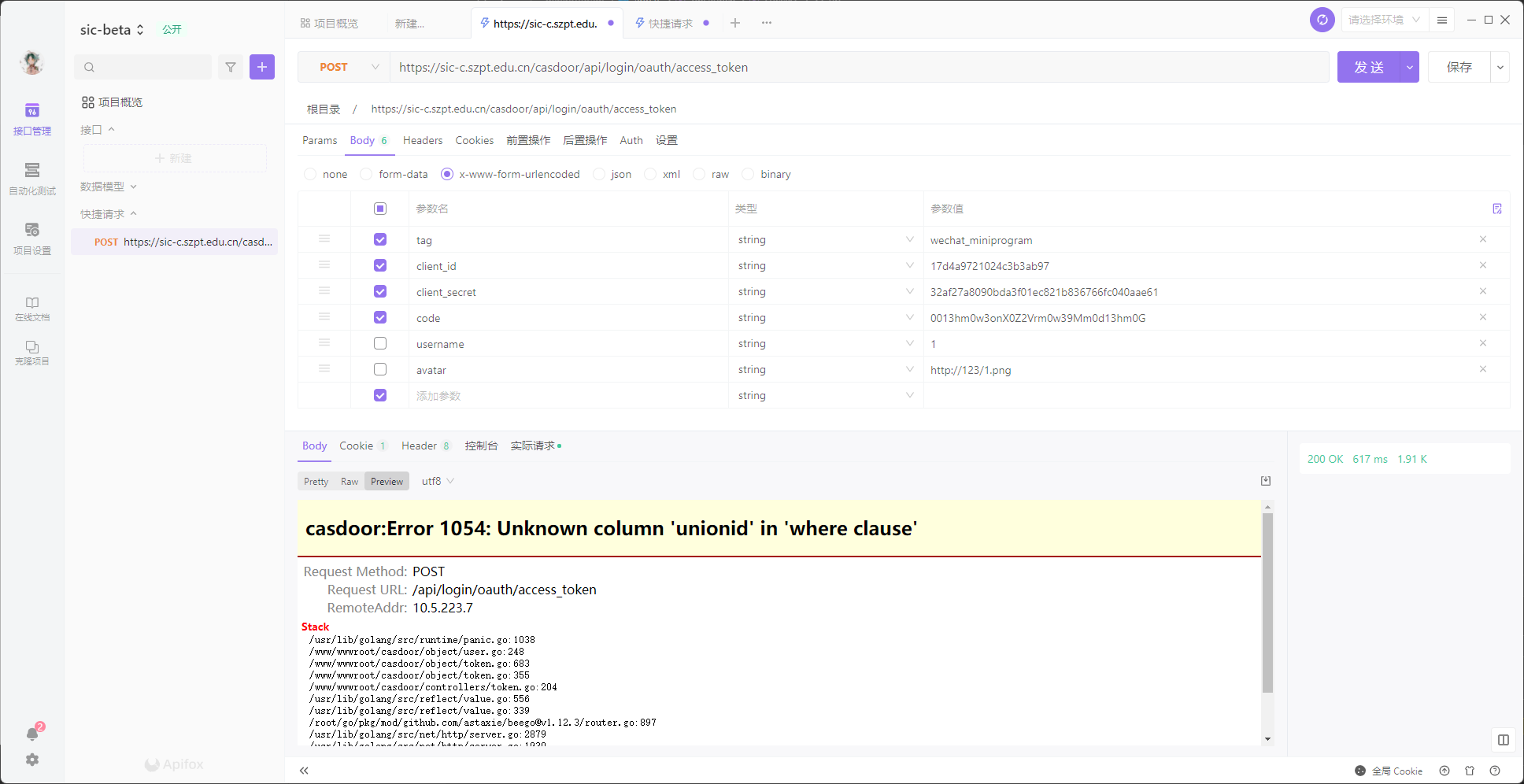Delete the tag parameter row
Image resolution: width=1524 pixels, height=784 pixels.
coord(1483,239)
